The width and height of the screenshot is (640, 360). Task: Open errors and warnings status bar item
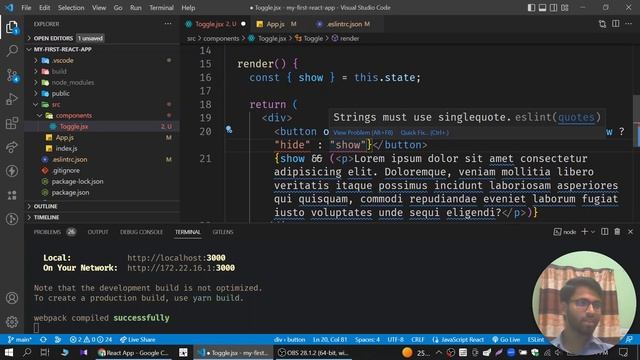(91, 340)
